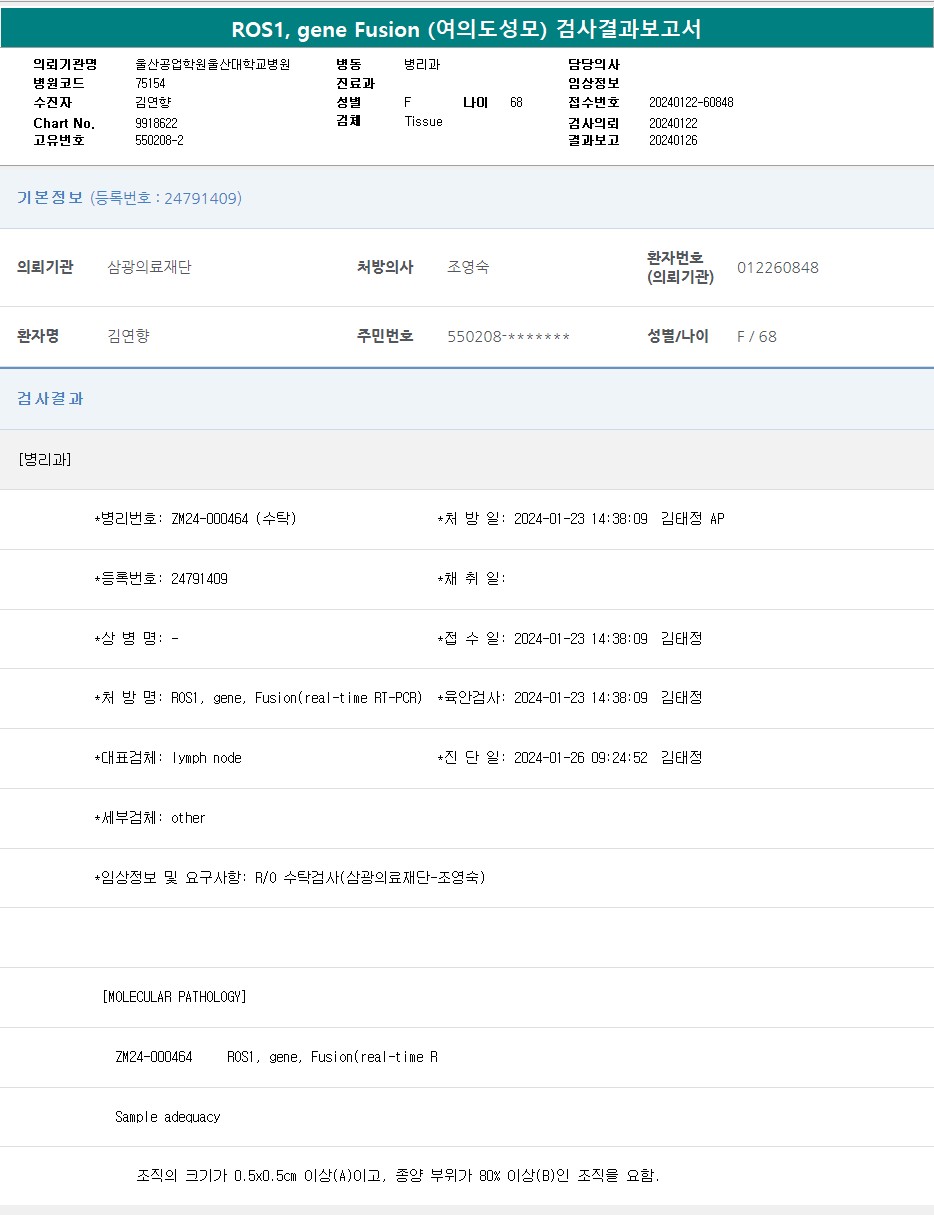
Task: Select the 임상정보 및 요구사항 line
Action: point(290,878)
